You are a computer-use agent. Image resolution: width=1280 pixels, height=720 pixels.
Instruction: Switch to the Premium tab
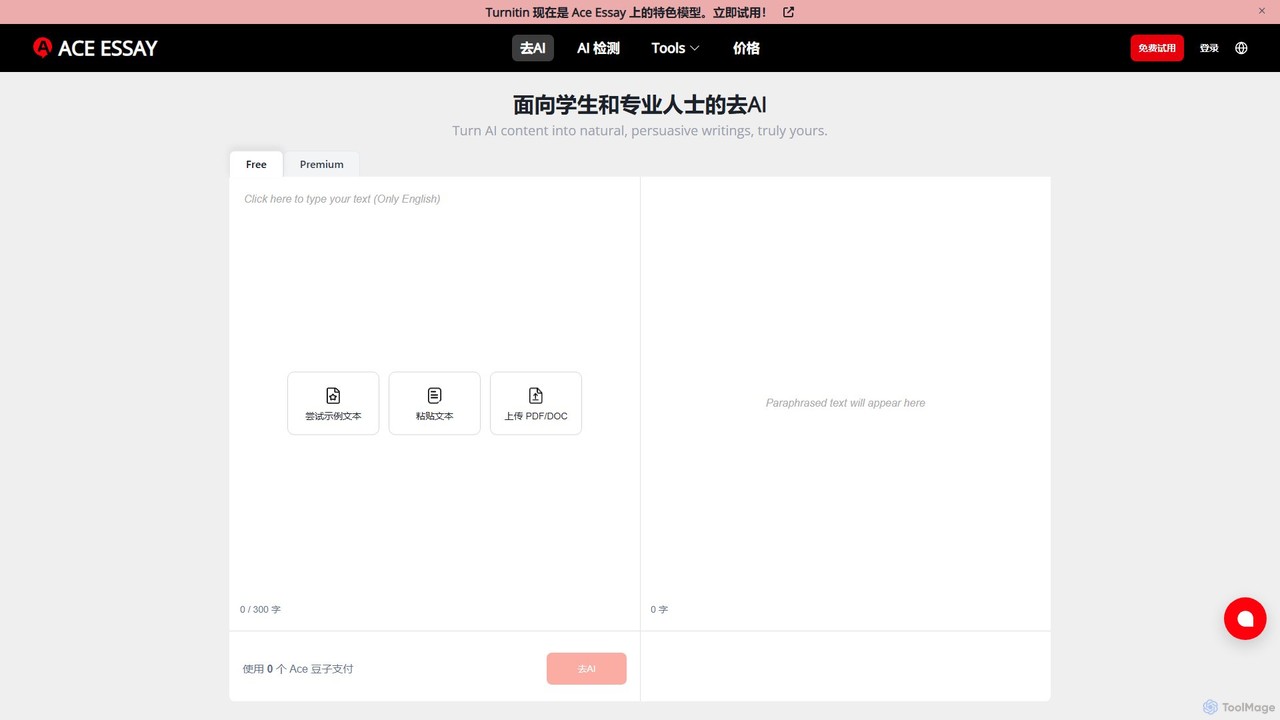(x=321, y=164)
